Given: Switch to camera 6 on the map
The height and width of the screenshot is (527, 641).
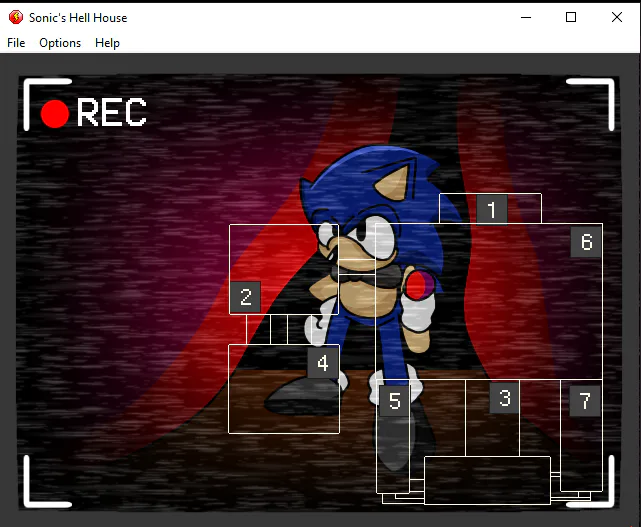Looking at the screenshot, I should click(x=586, y=242).
